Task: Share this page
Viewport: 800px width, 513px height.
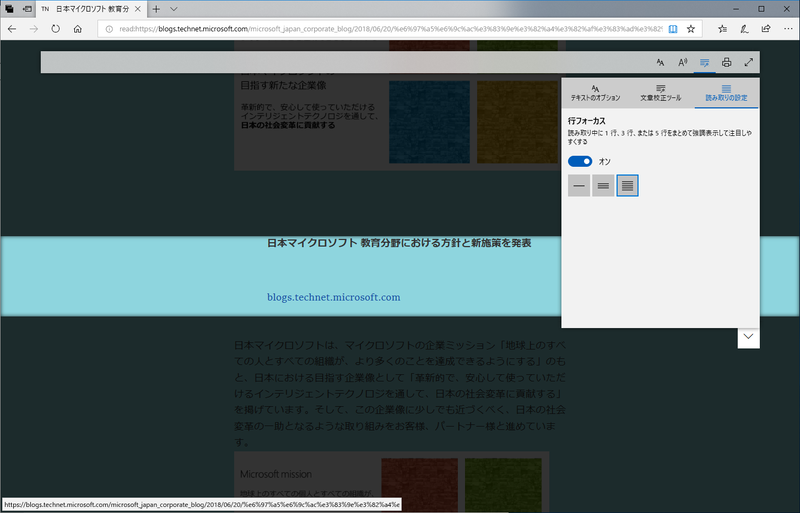Action: 766,29
